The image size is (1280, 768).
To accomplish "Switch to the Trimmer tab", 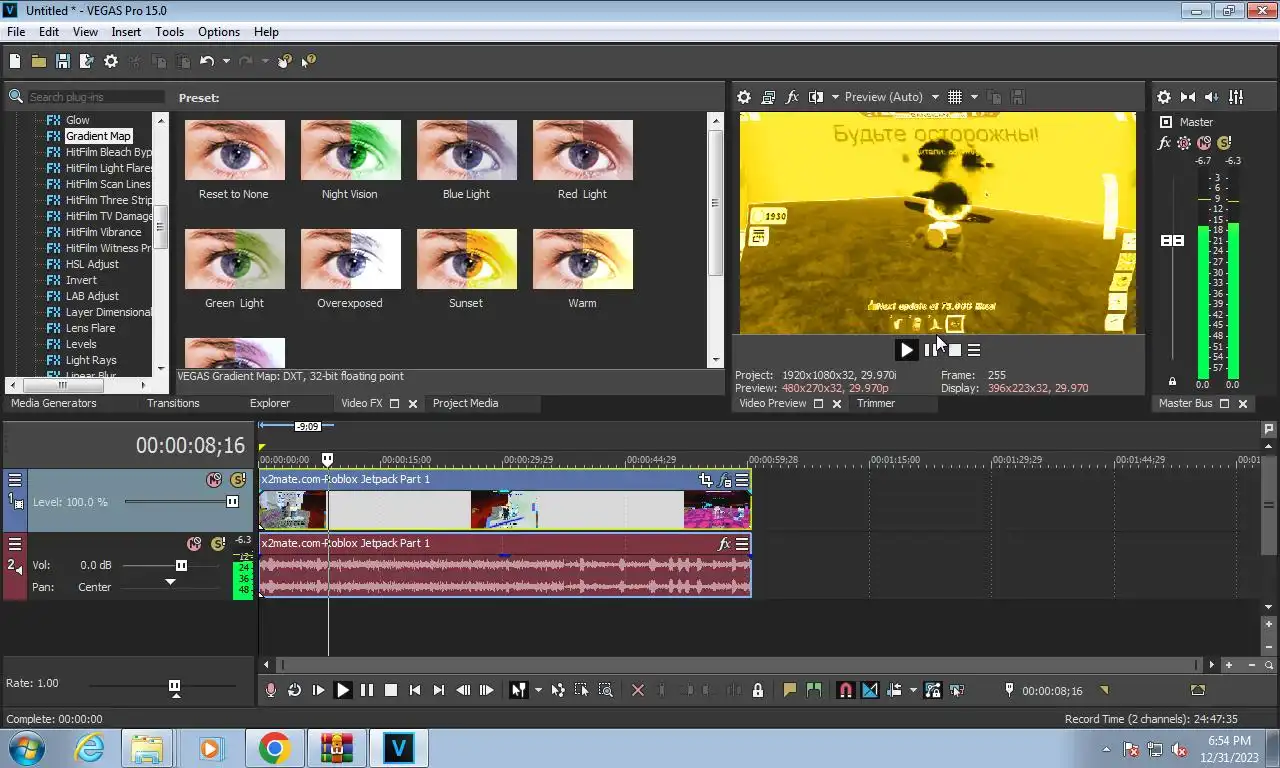I will (x=876, y=403).
